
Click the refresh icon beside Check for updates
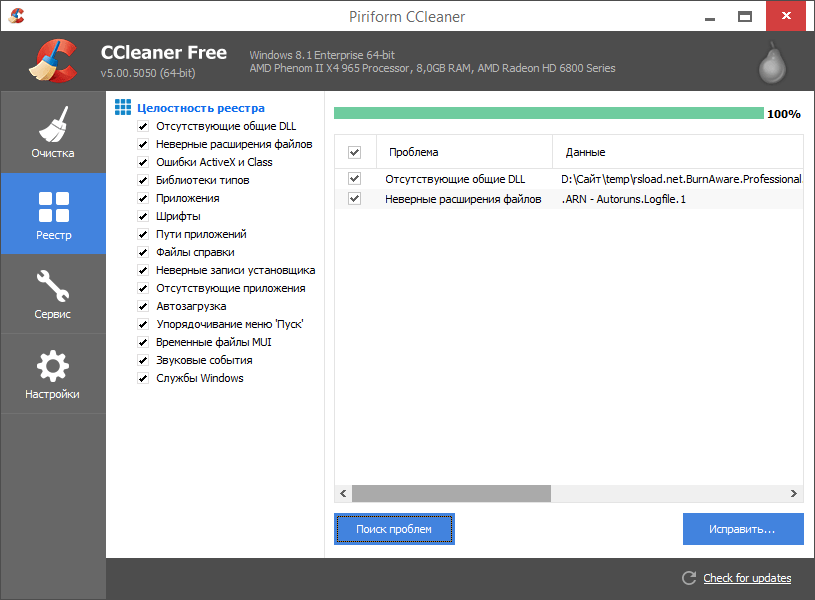(688, 578)
